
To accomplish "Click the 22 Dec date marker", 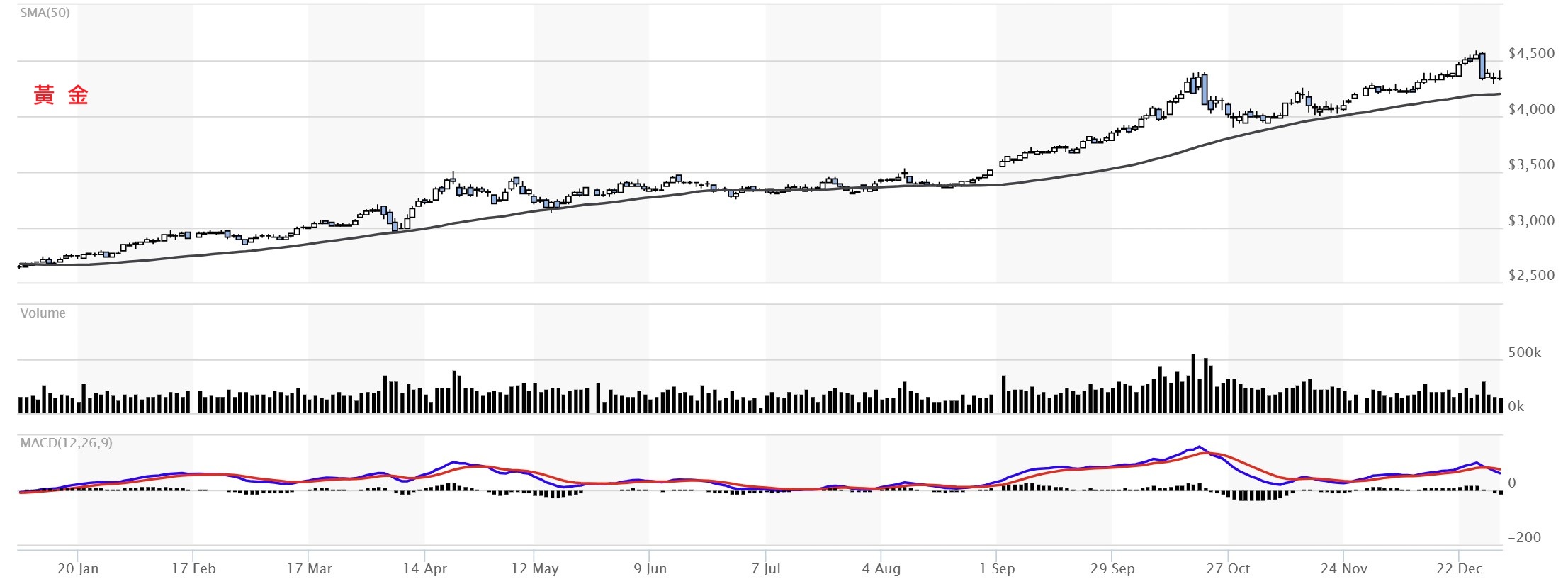I will (x=1459, y=568).
